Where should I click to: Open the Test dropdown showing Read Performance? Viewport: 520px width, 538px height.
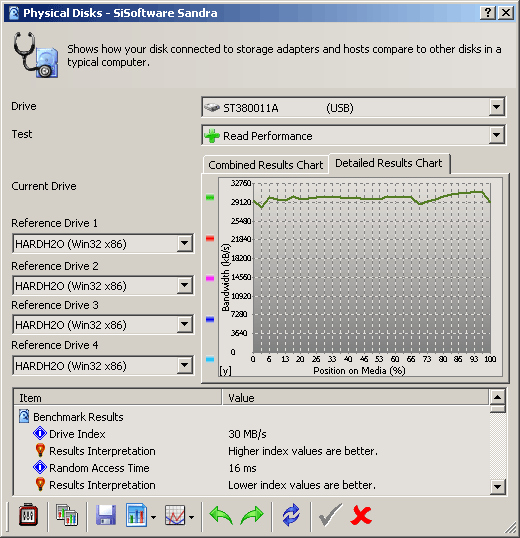(x=353, y=135)
